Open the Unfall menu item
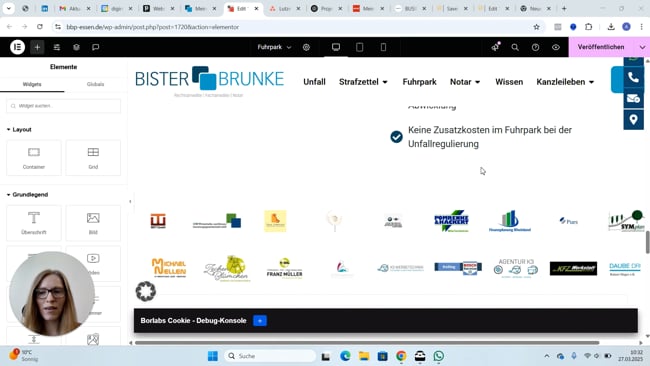 click(314, 82)
